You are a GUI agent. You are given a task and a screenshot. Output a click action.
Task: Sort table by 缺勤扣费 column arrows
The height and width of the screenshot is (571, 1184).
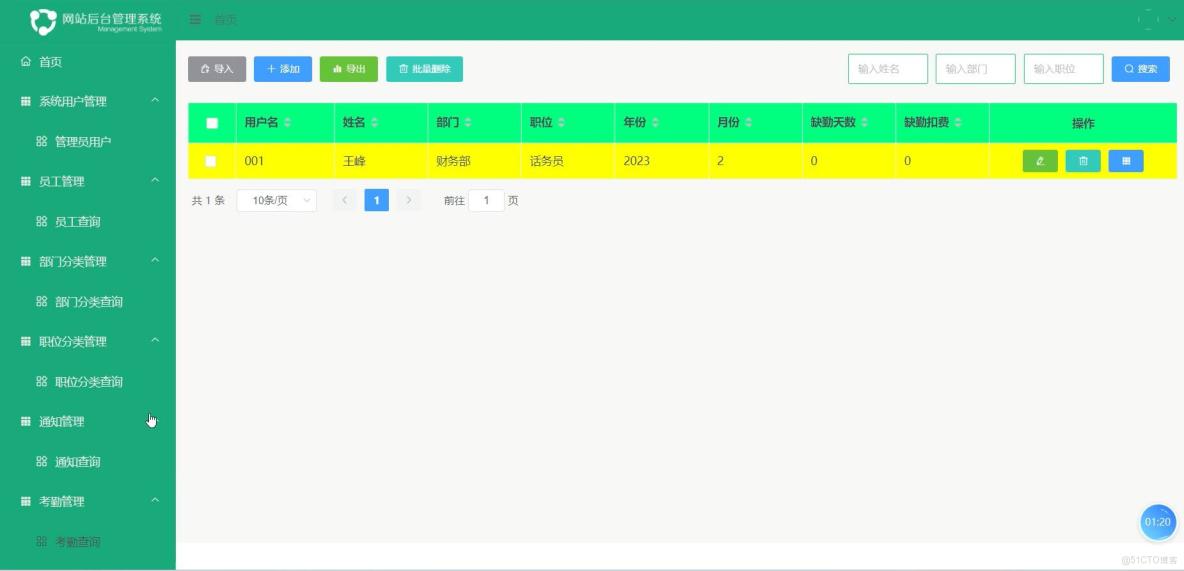point(958,122)
